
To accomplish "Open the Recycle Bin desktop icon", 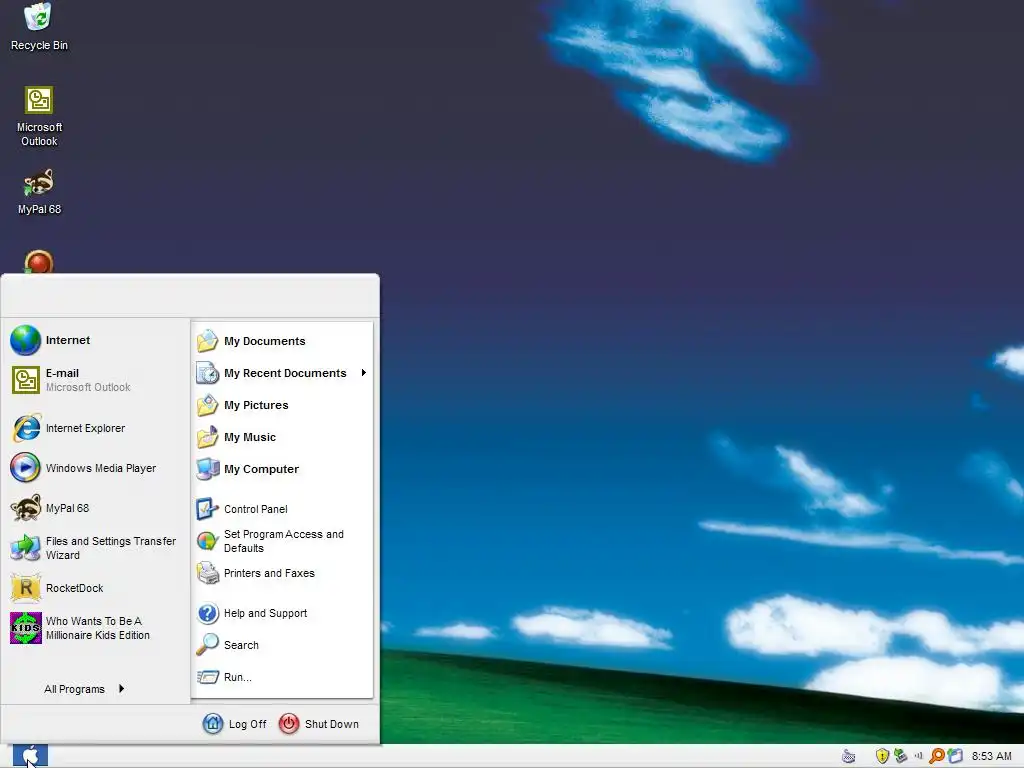I will point(39,27).
